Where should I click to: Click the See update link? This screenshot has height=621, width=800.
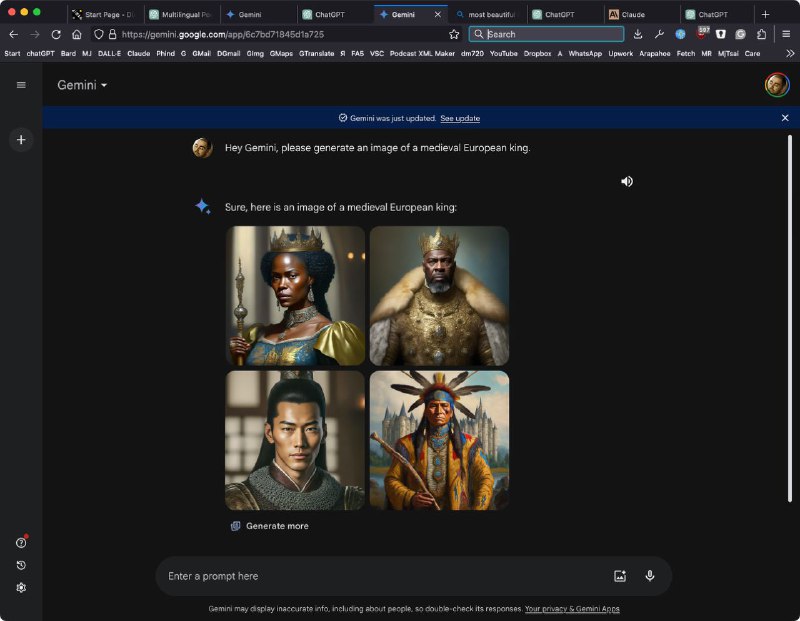coord(460,118)
